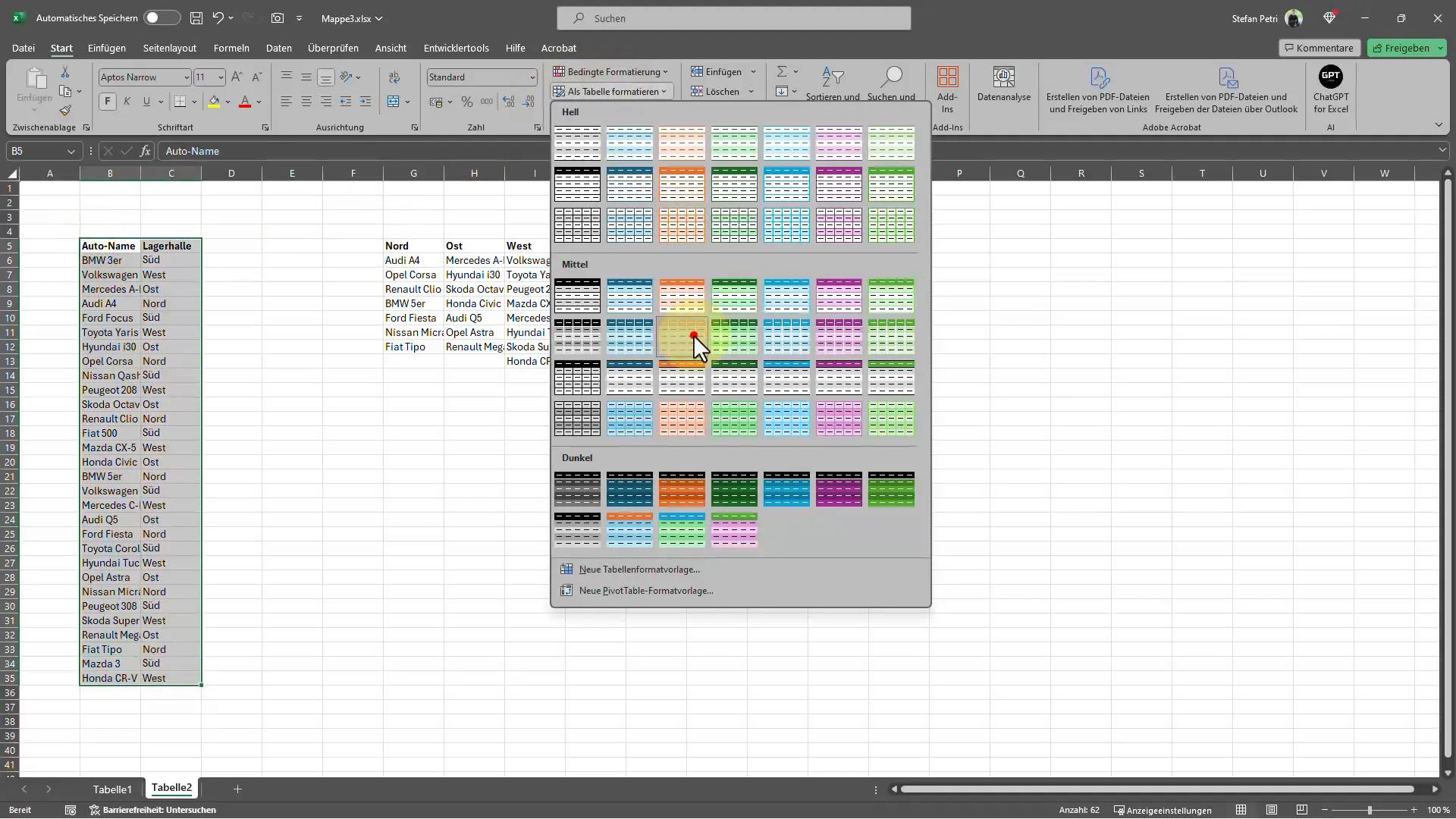The width and height of the screenshot is (1456, 819).
Task: Click the Kommentare button
Action: point(1319,48)
